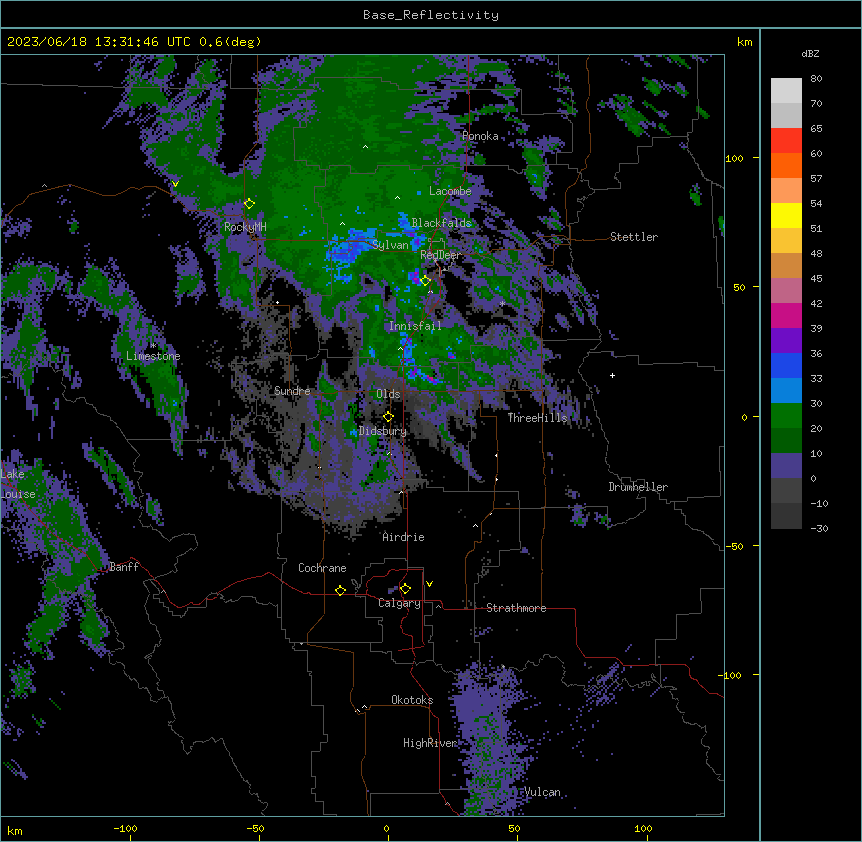Click the Sylvan label on the map
This screenshot has width=862, height=842.
click(x=390, y=245)
